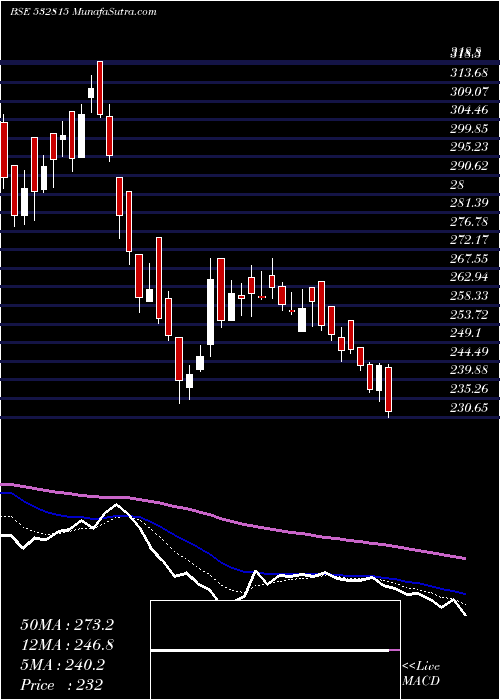Click the 235.26 price label
Screen dimensions: 500x700
[x=469, y=389]
